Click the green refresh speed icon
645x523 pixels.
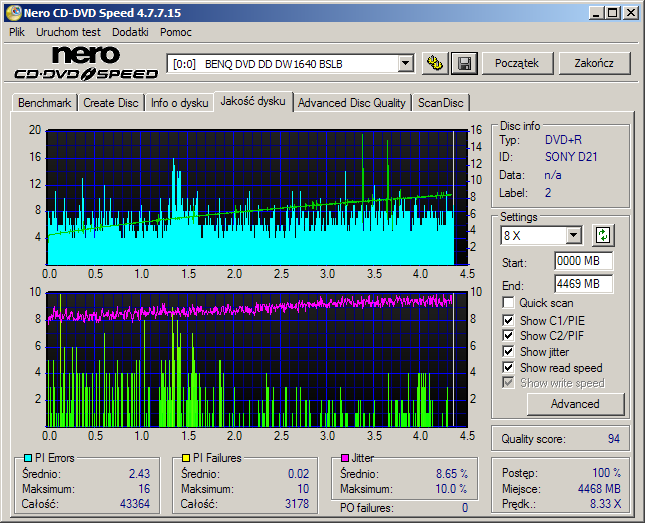pyautogui.click(x=603, y=235)
